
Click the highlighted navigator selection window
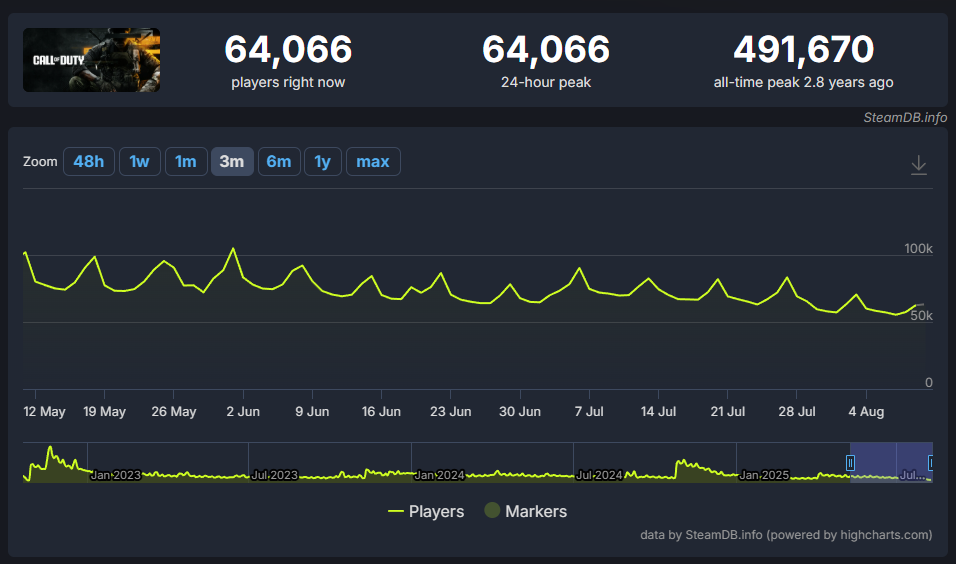[891, 462]
